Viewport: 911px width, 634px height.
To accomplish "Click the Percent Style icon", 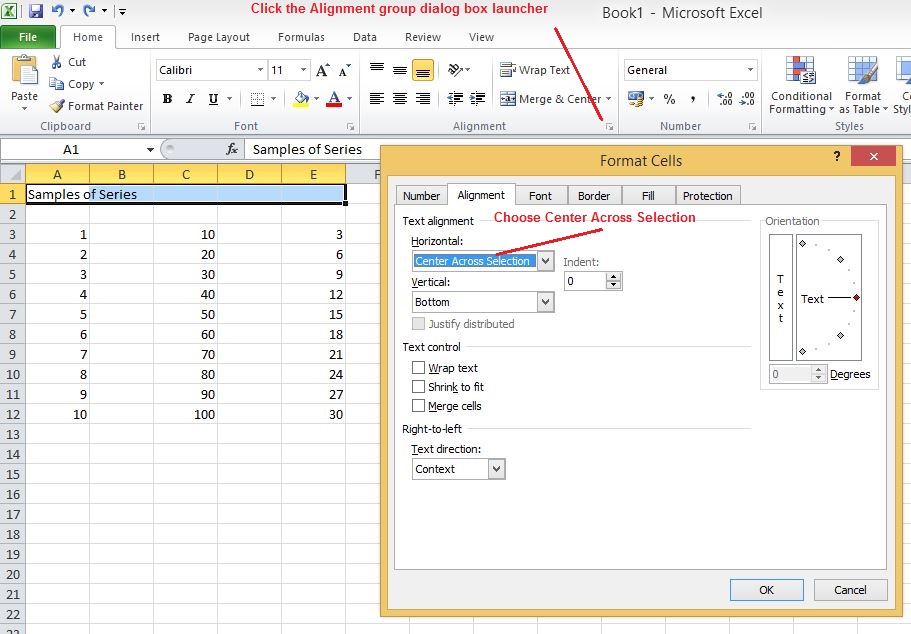I will click(669, 99).
